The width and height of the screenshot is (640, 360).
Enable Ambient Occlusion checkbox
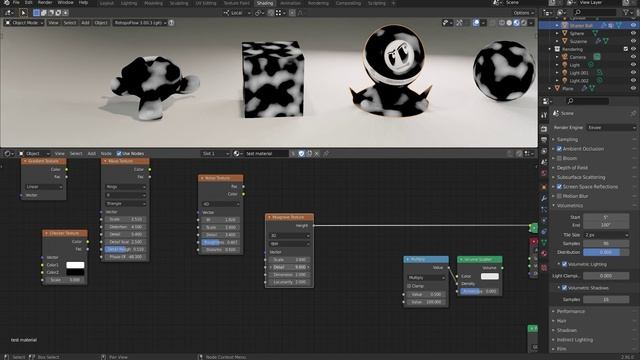point(559,149)
